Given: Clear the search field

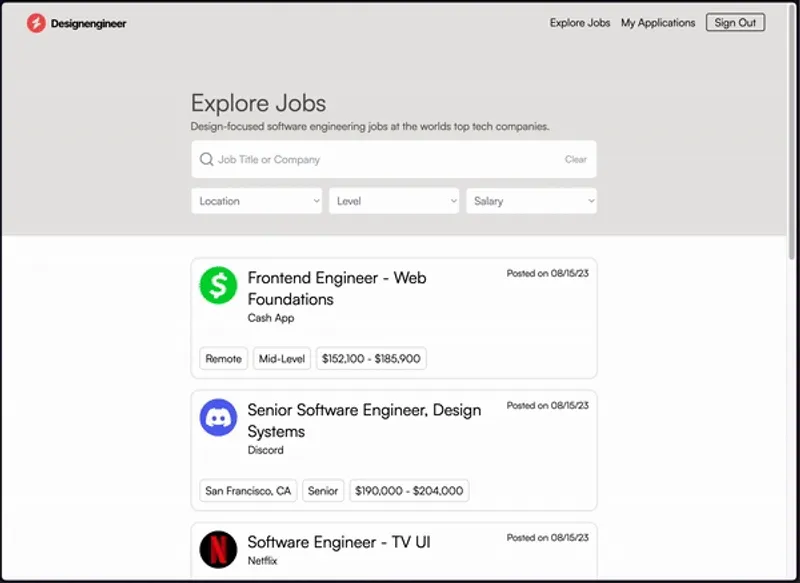Looking at the screenshot, I should 576,159.
